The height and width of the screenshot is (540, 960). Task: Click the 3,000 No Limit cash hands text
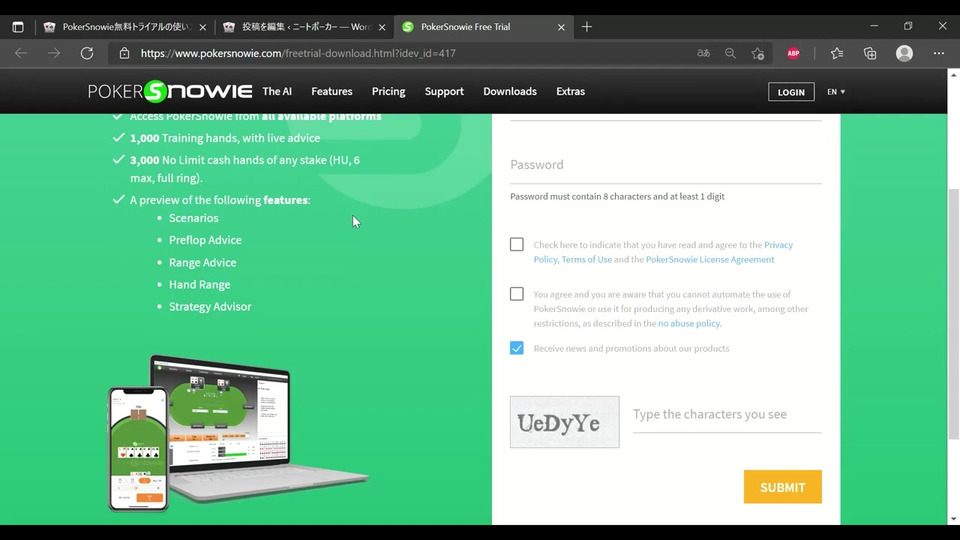tap(245, 169)
